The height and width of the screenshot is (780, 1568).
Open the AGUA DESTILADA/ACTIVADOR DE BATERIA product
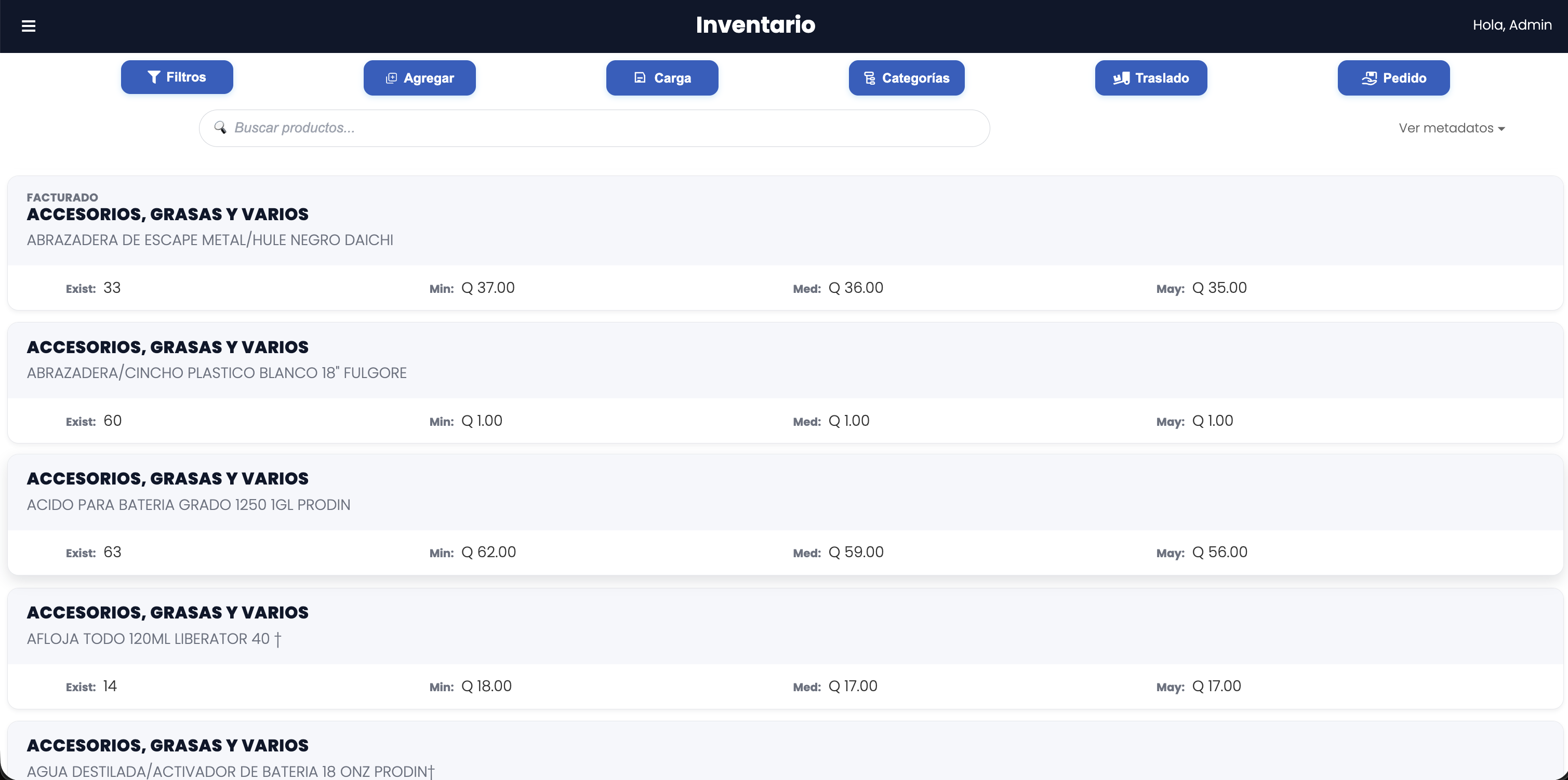[x=230, y=771]
